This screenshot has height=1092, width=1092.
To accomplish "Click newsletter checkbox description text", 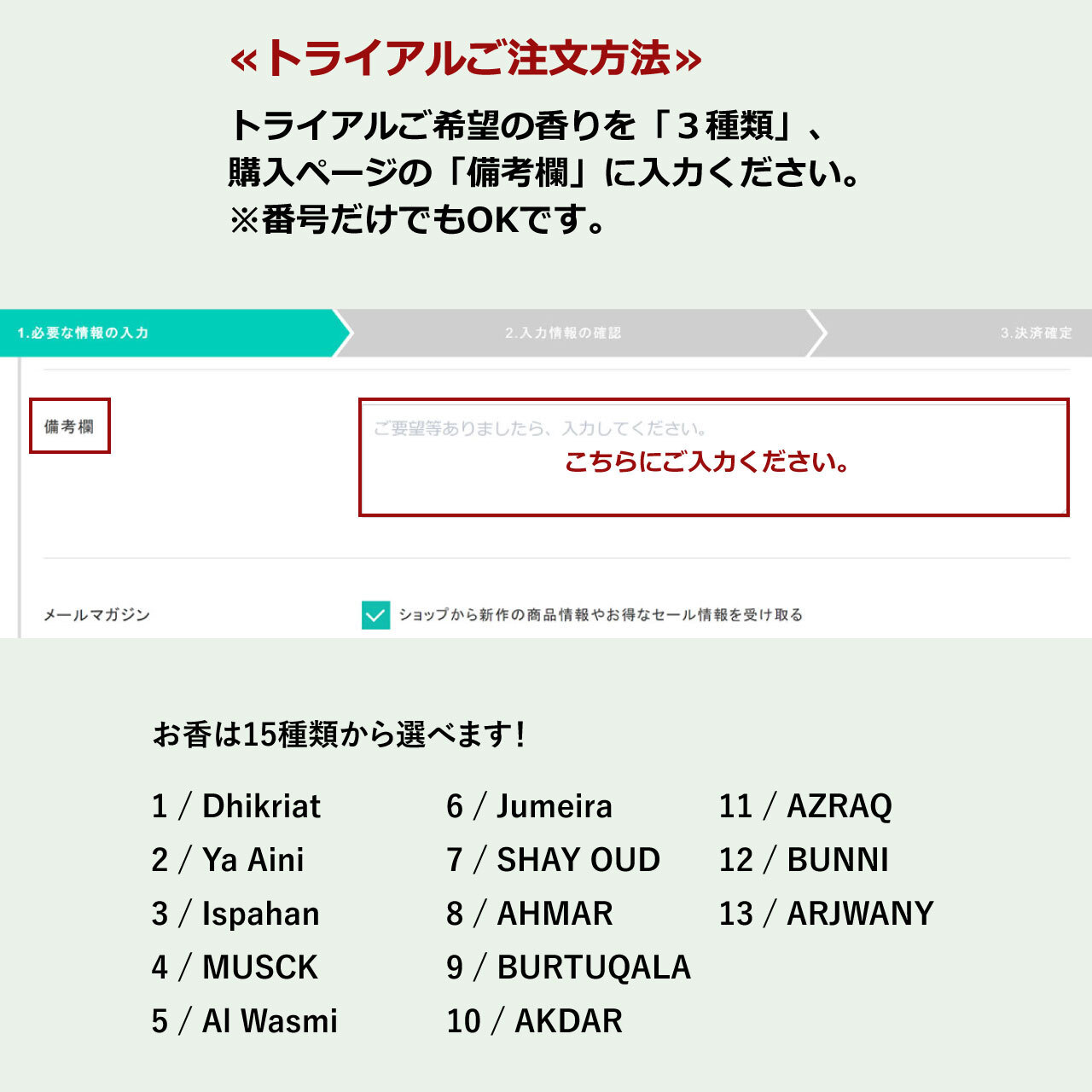I will pos(601,614).
